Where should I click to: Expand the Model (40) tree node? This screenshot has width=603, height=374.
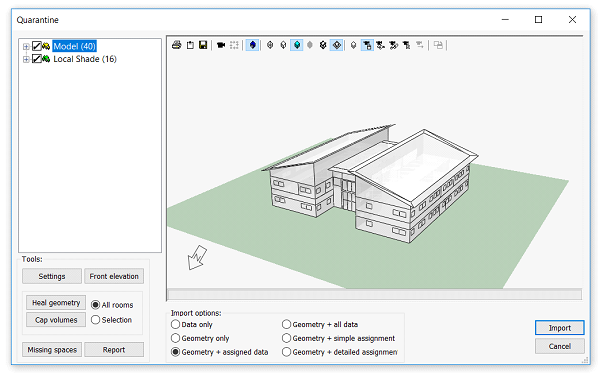pyautogui.click(x=26, y=47)
